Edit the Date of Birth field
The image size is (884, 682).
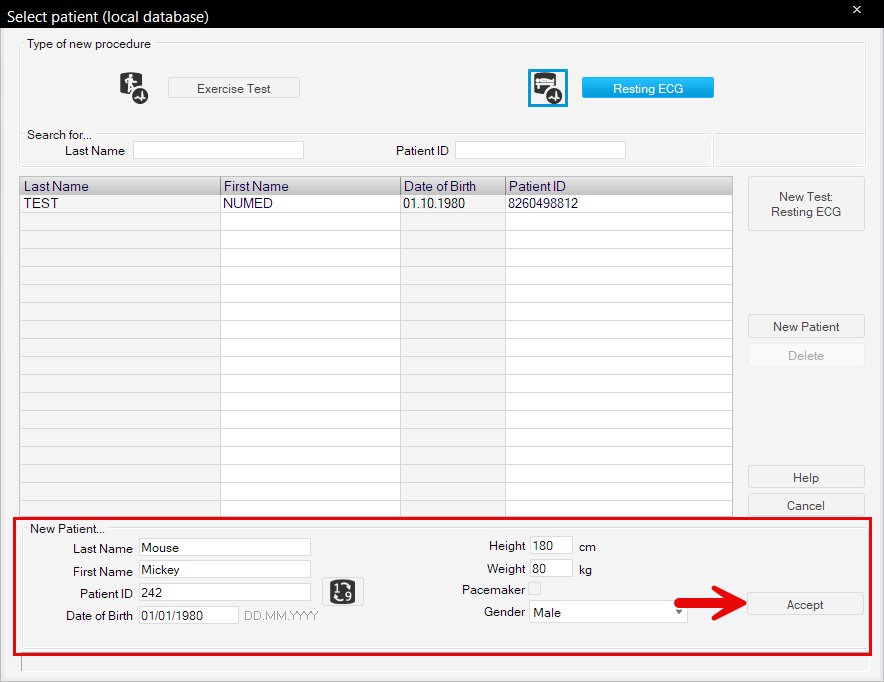tap(188, 615)
